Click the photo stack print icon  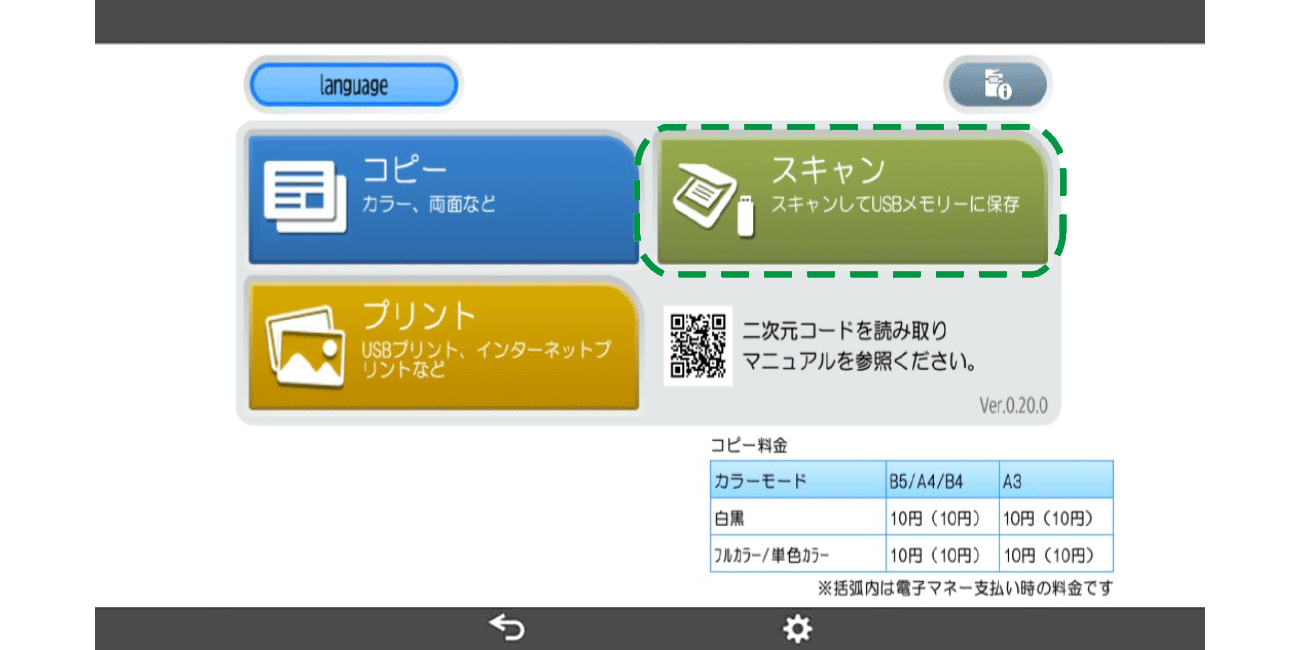[x=304, y=346]
